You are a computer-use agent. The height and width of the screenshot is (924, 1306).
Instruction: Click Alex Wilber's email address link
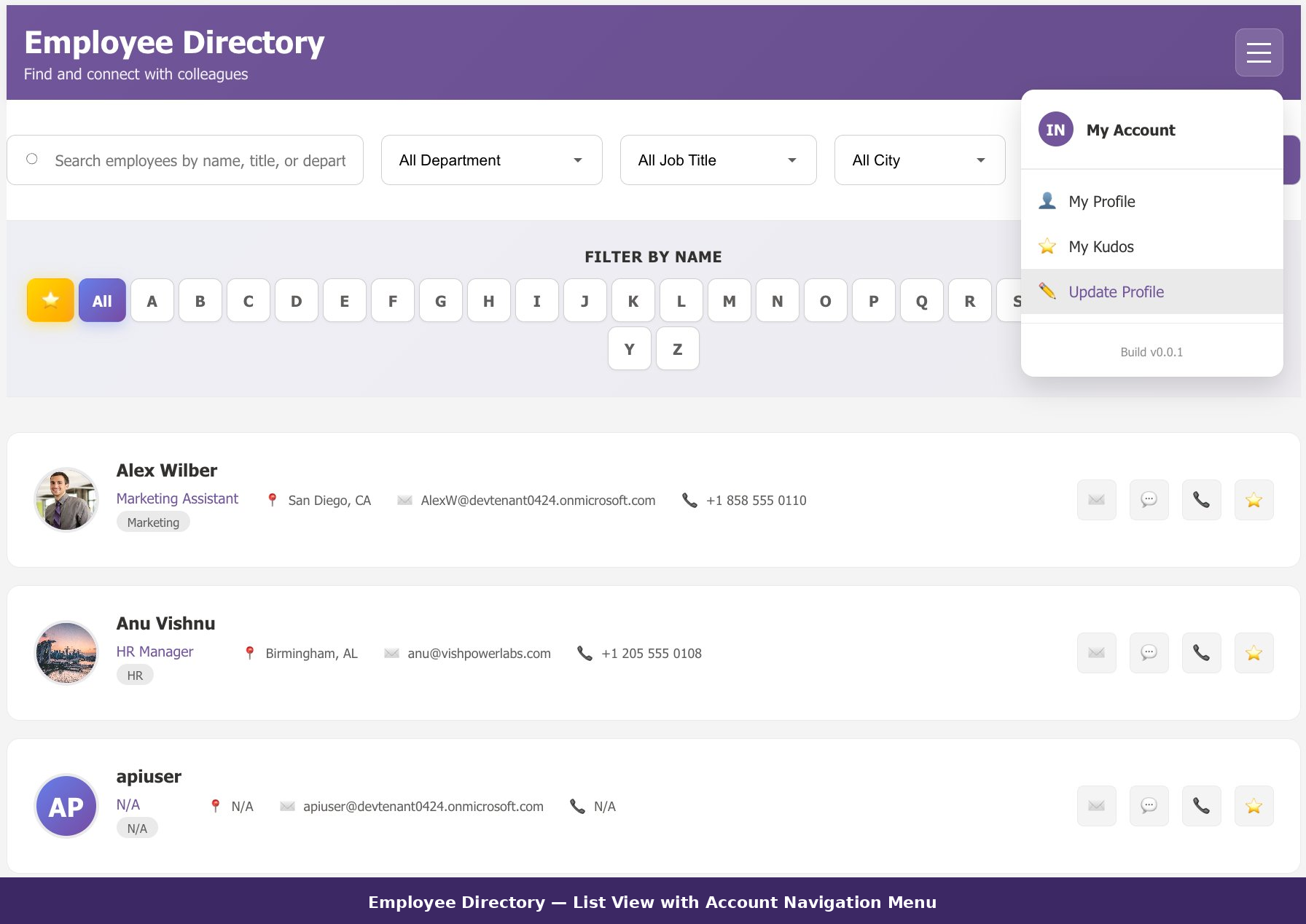coord(538,501)
